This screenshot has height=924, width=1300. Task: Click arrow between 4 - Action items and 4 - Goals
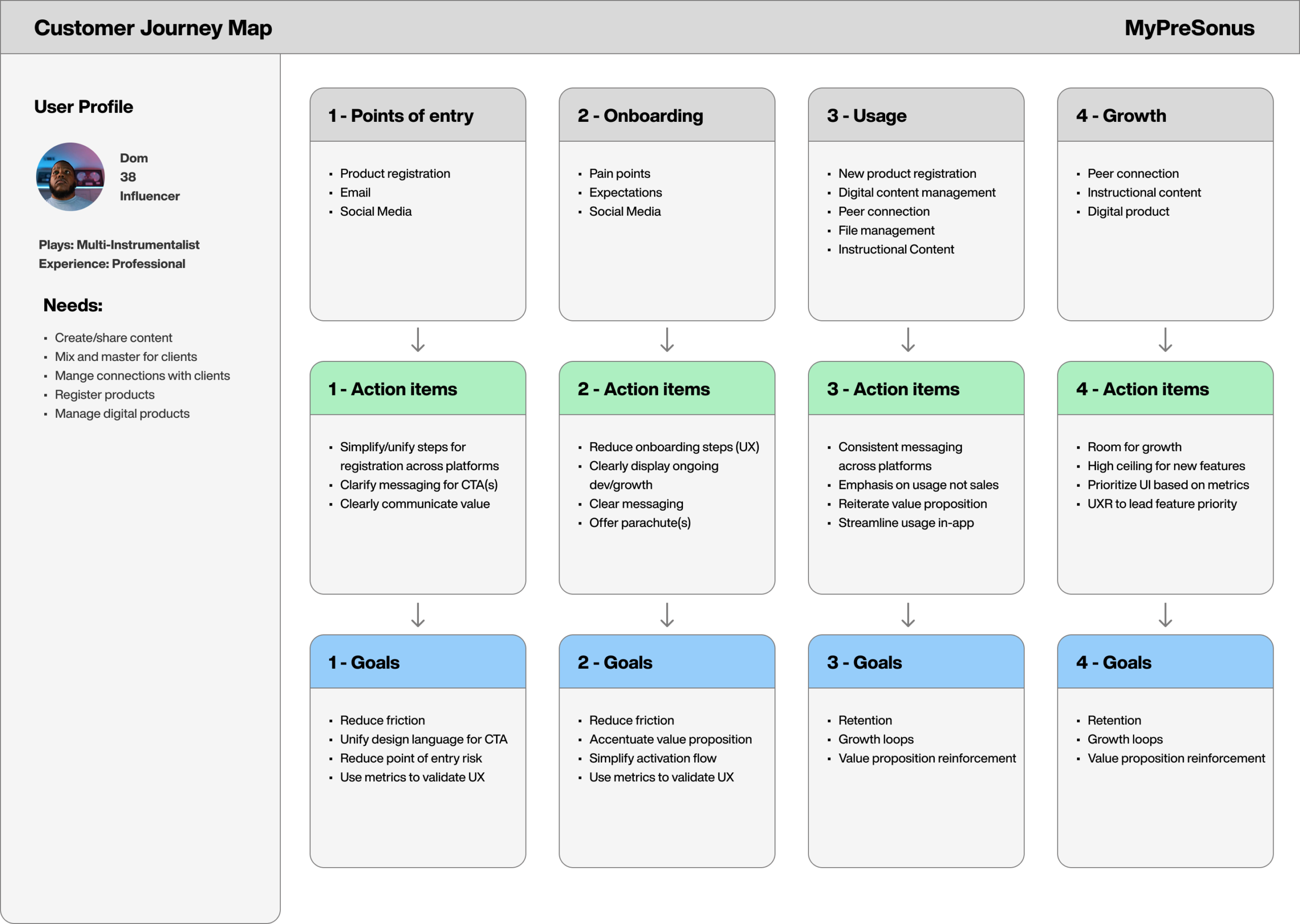click(1165, 615)
